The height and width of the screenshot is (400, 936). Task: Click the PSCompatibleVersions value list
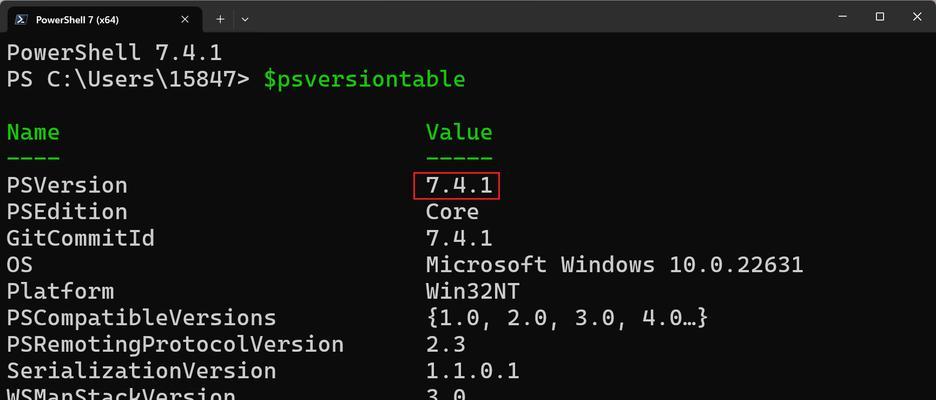point(567,318)
